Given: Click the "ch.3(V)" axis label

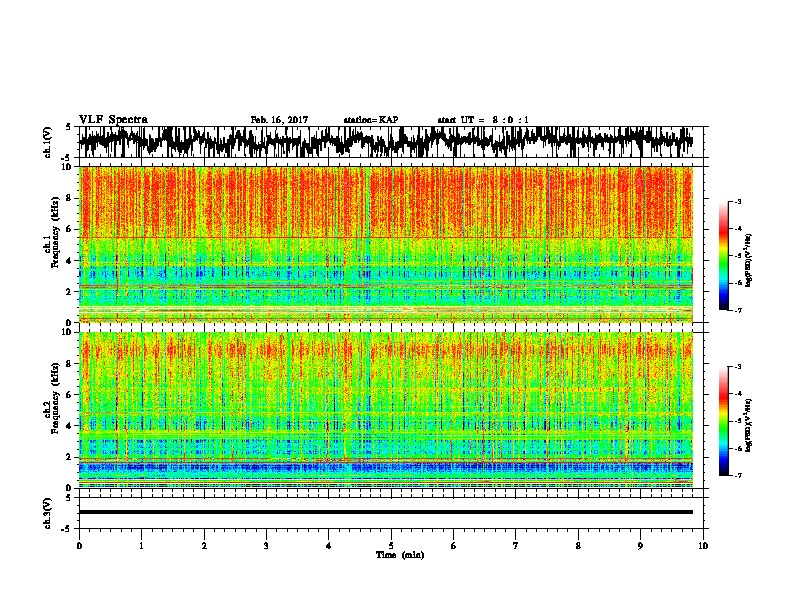Looking at the screenshot, I should (47, 513).
